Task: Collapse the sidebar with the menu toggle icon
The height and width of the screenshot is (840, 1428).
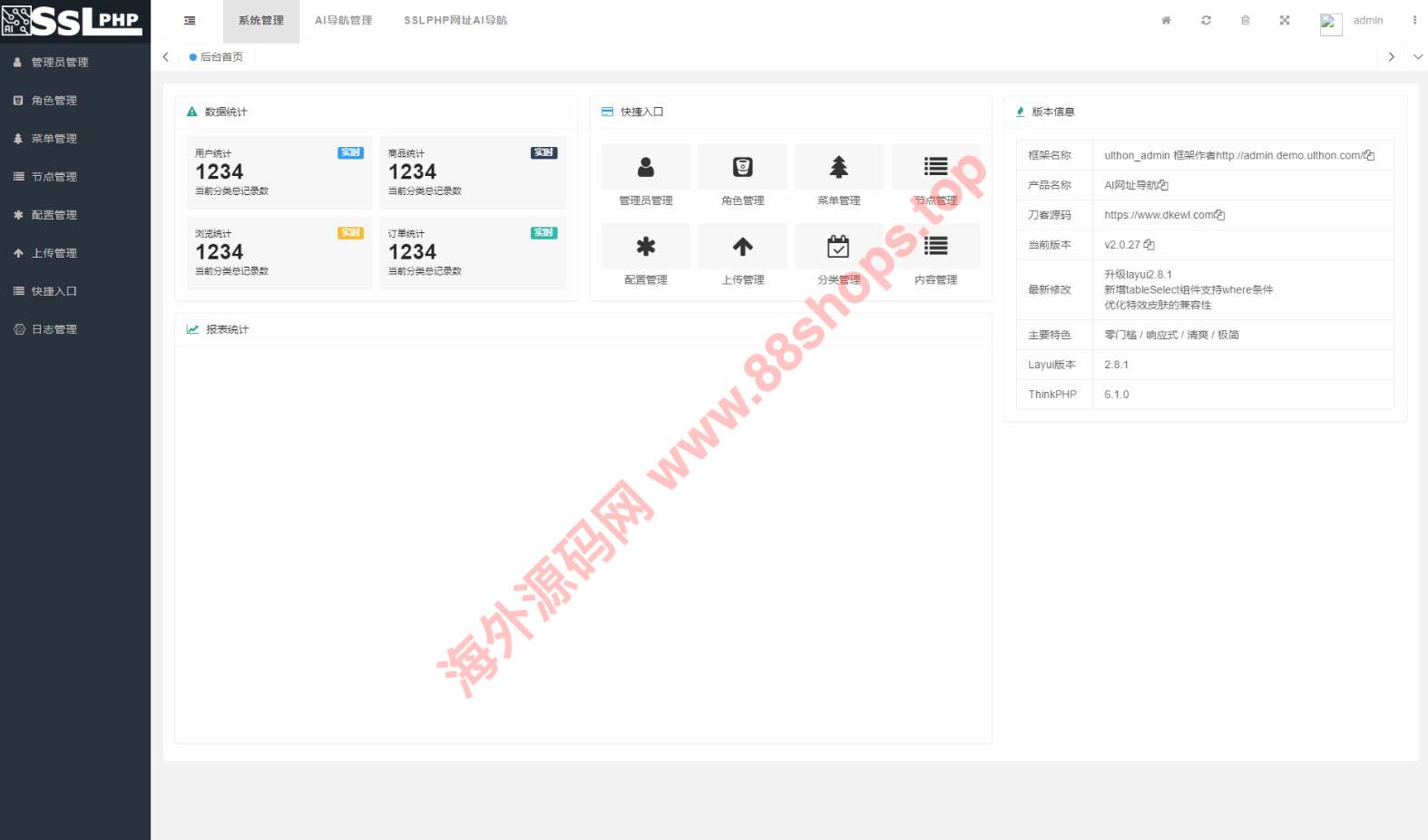Action: pyautogui.click(x=190, y=20)
